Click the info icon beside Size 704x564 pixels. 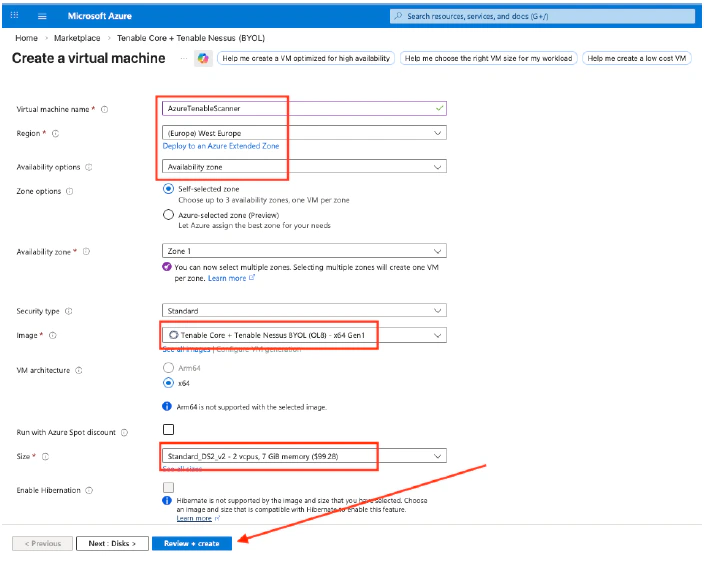(45, 457)
